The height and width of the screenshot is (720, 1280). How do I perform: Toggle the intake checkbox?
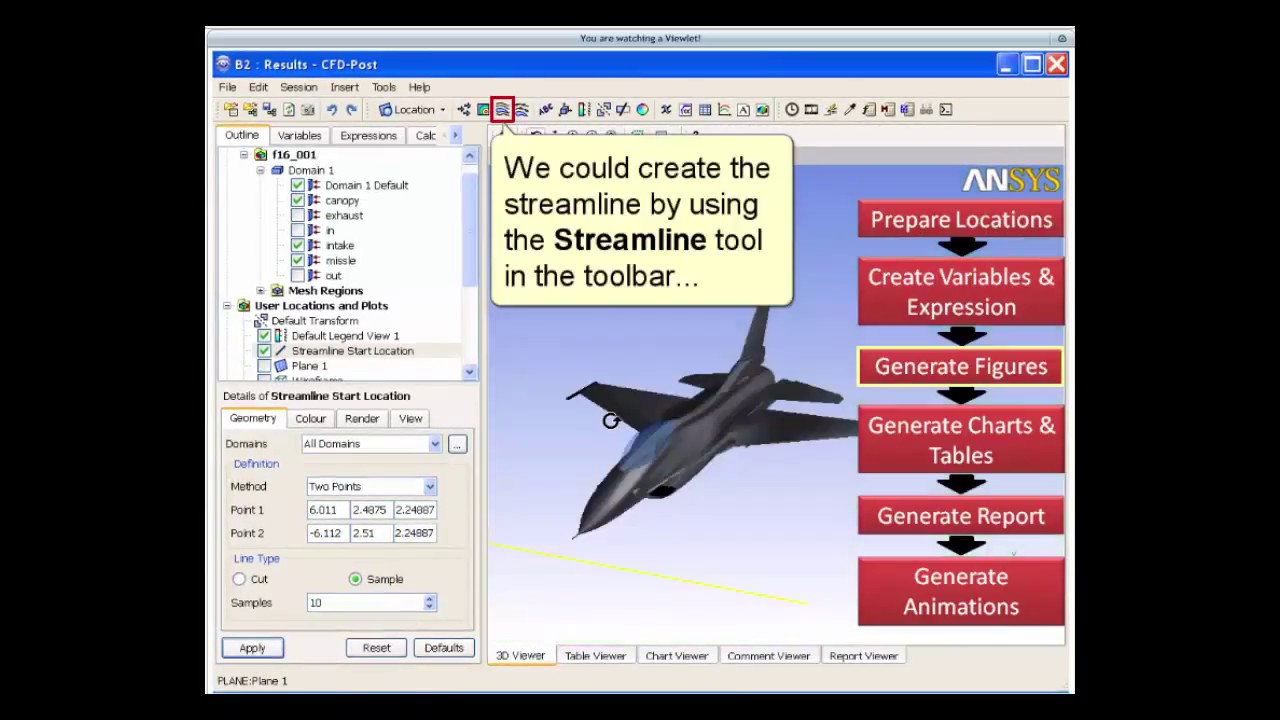(x=297, y=245)
